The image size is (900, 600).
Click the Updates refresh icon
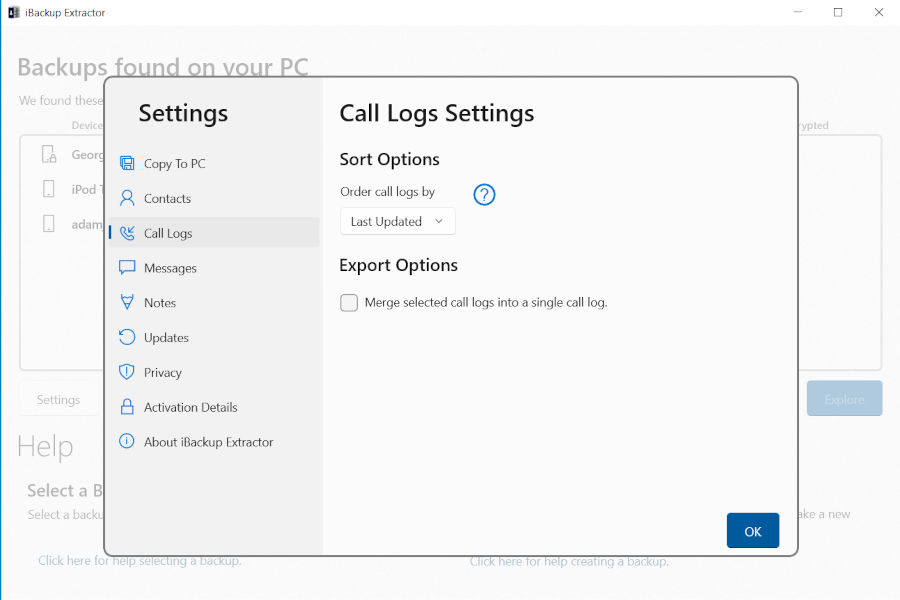point(127,337)
